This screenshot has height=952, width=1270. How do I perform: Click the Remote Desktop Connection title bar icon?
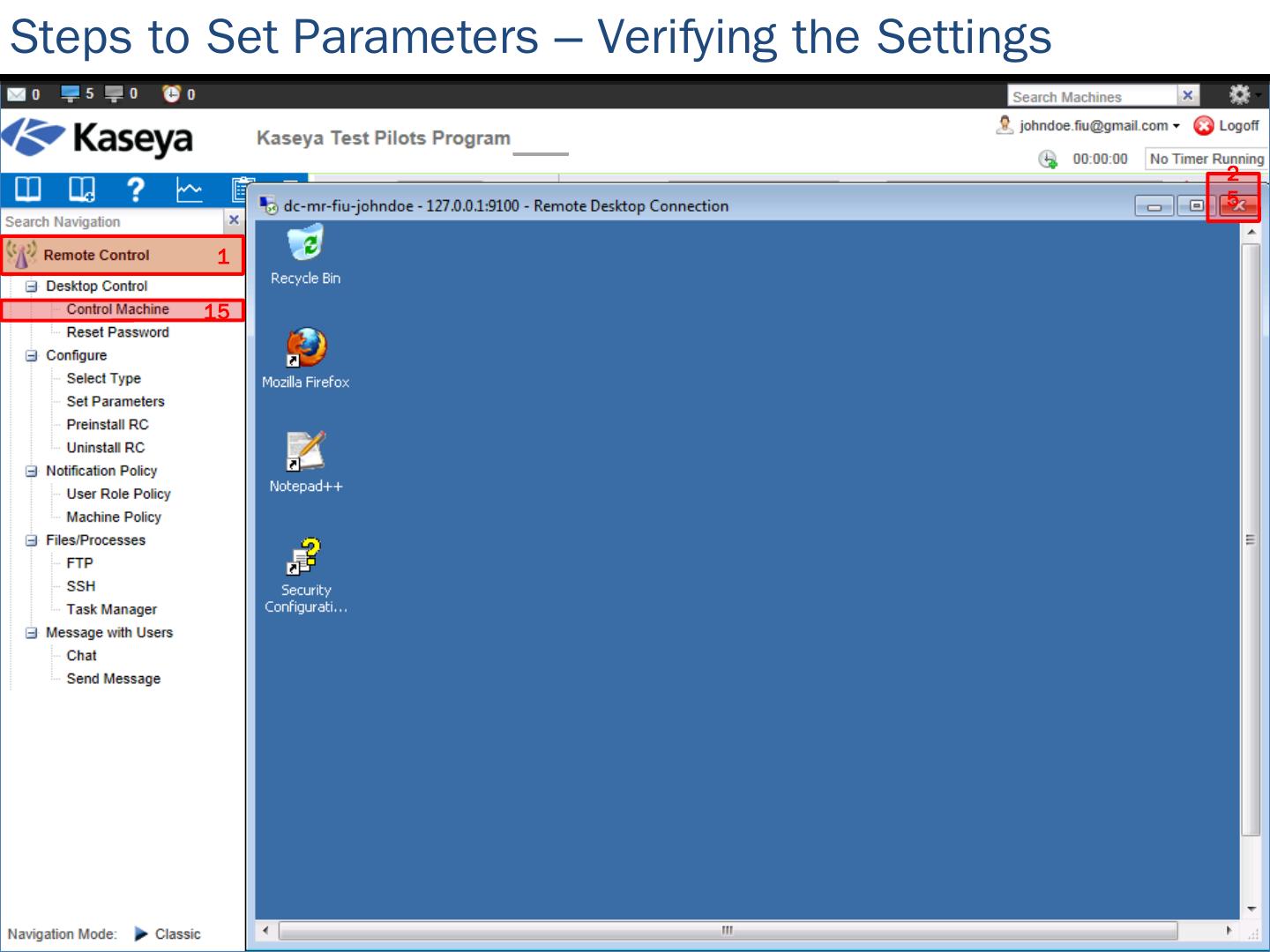tap(268, 206)
